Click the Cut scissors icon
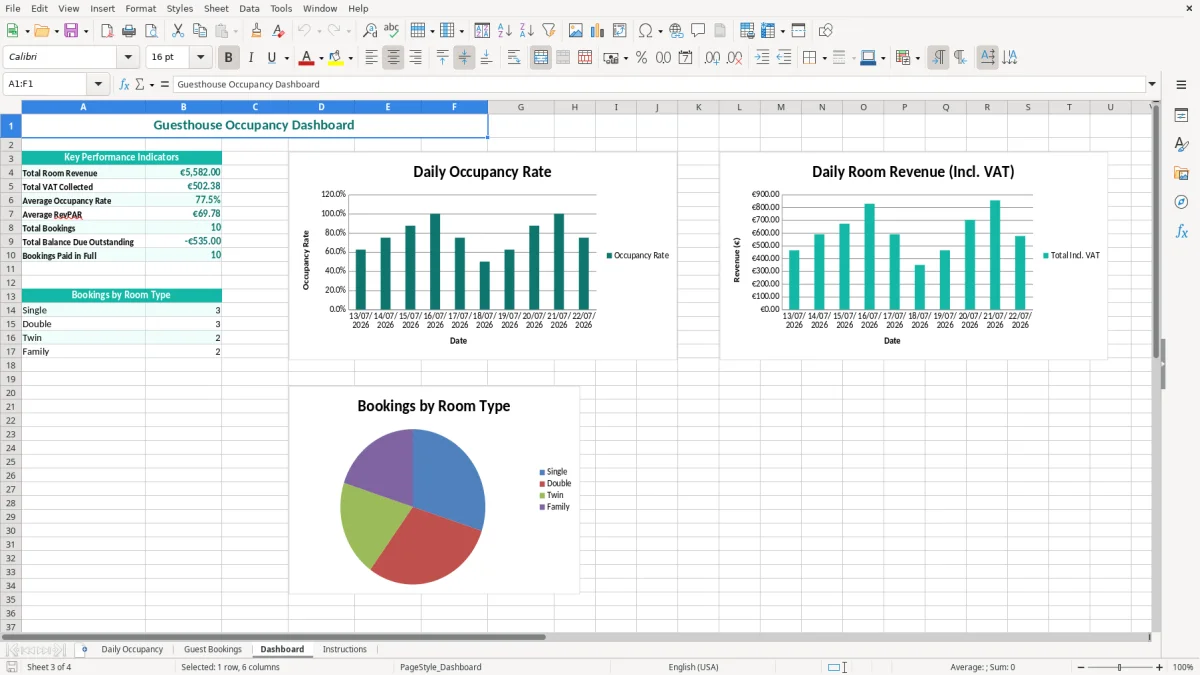This screenshot has width=1200, height=675. coord(178,31)
